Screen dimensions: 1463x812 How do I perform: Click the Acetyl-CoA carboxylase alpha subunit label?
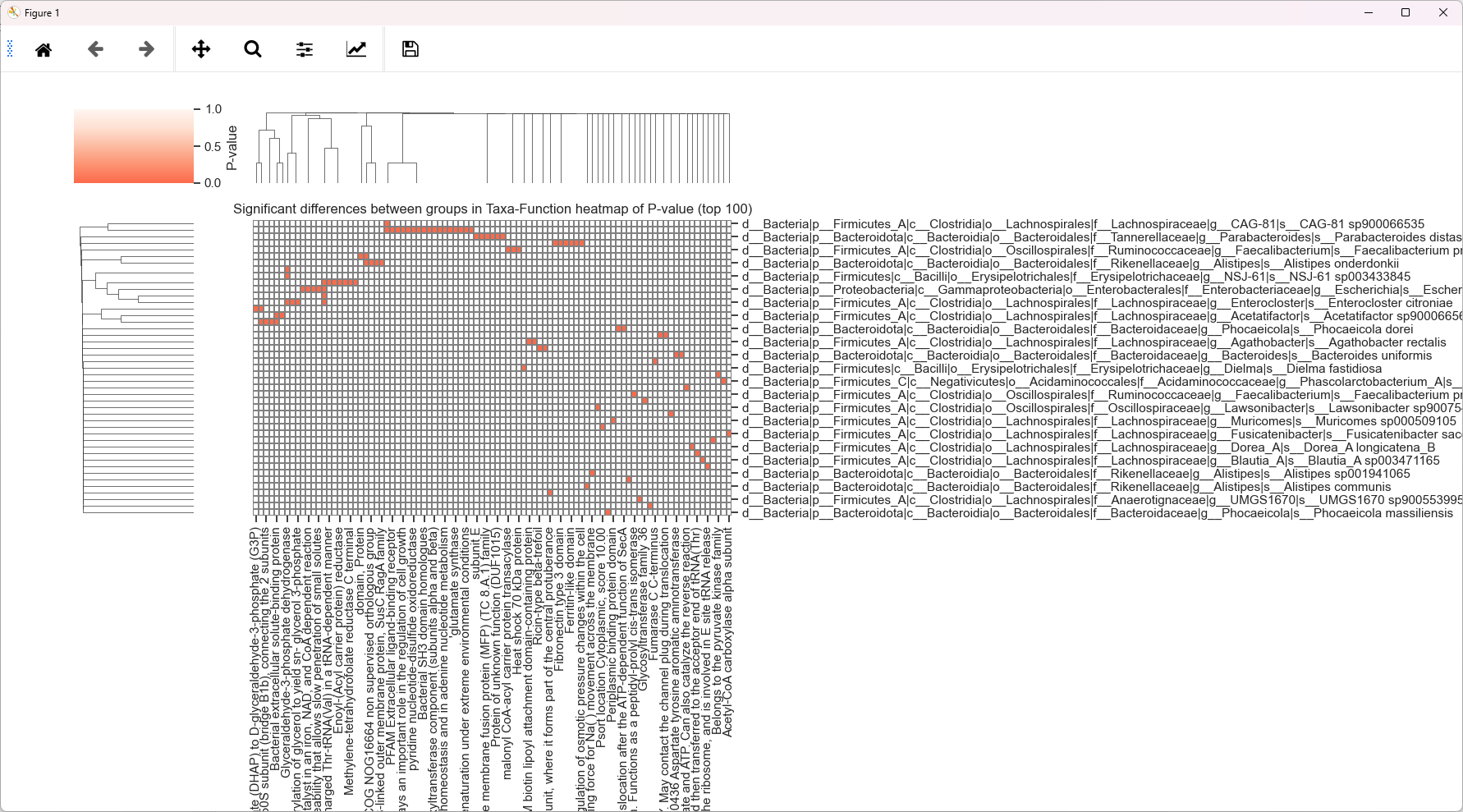tap(728, 632)
